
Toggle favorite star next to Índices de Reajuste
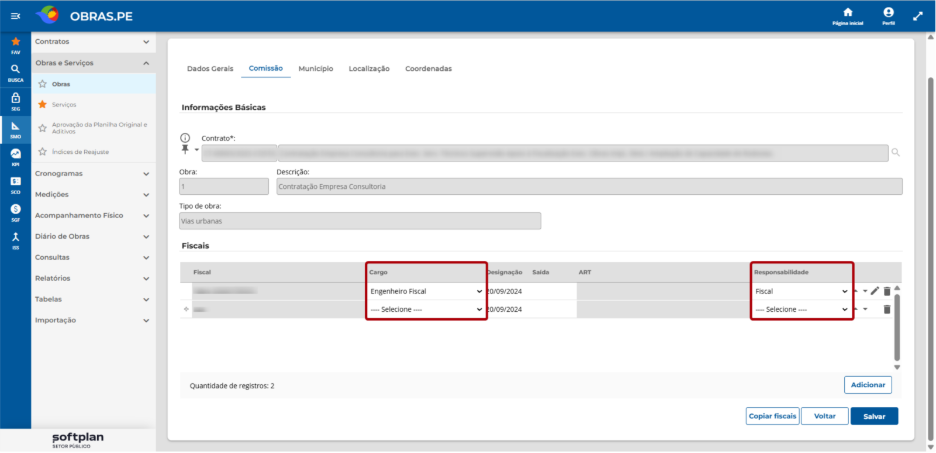coord(42,152)
